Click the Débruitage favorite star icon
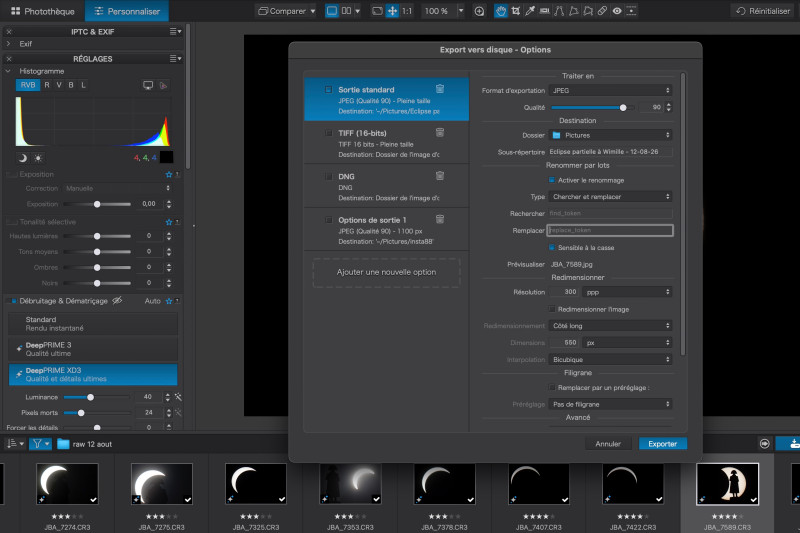This screenshot has height=533, width=800. 169,301
